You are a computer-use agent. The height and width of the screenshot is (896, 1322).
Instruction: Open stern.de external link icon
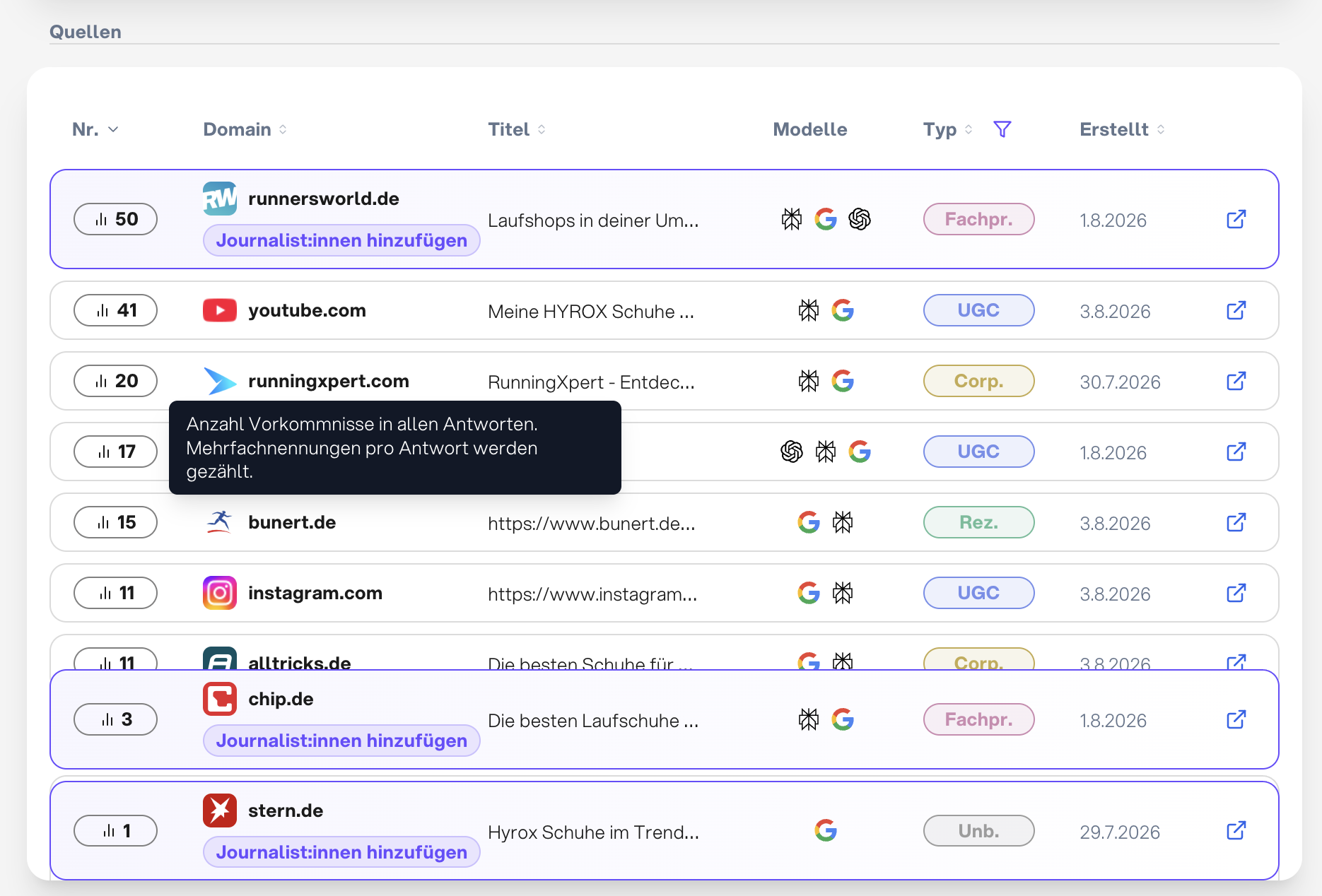[1236, 830]
